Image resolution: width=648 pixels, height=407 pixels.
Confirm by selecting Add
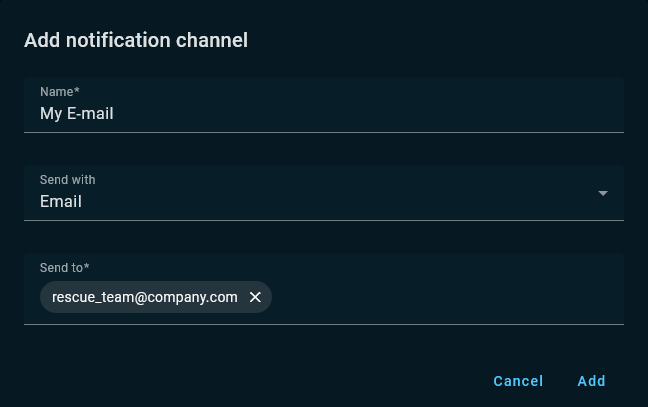591,381
